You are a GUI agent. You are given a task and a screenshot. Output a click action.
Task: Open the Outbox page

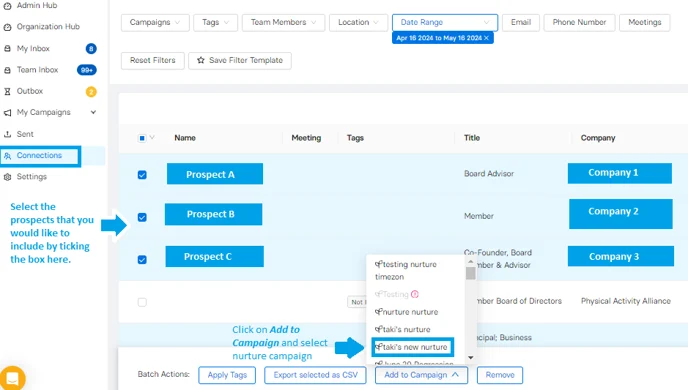(x=30, y=91)
